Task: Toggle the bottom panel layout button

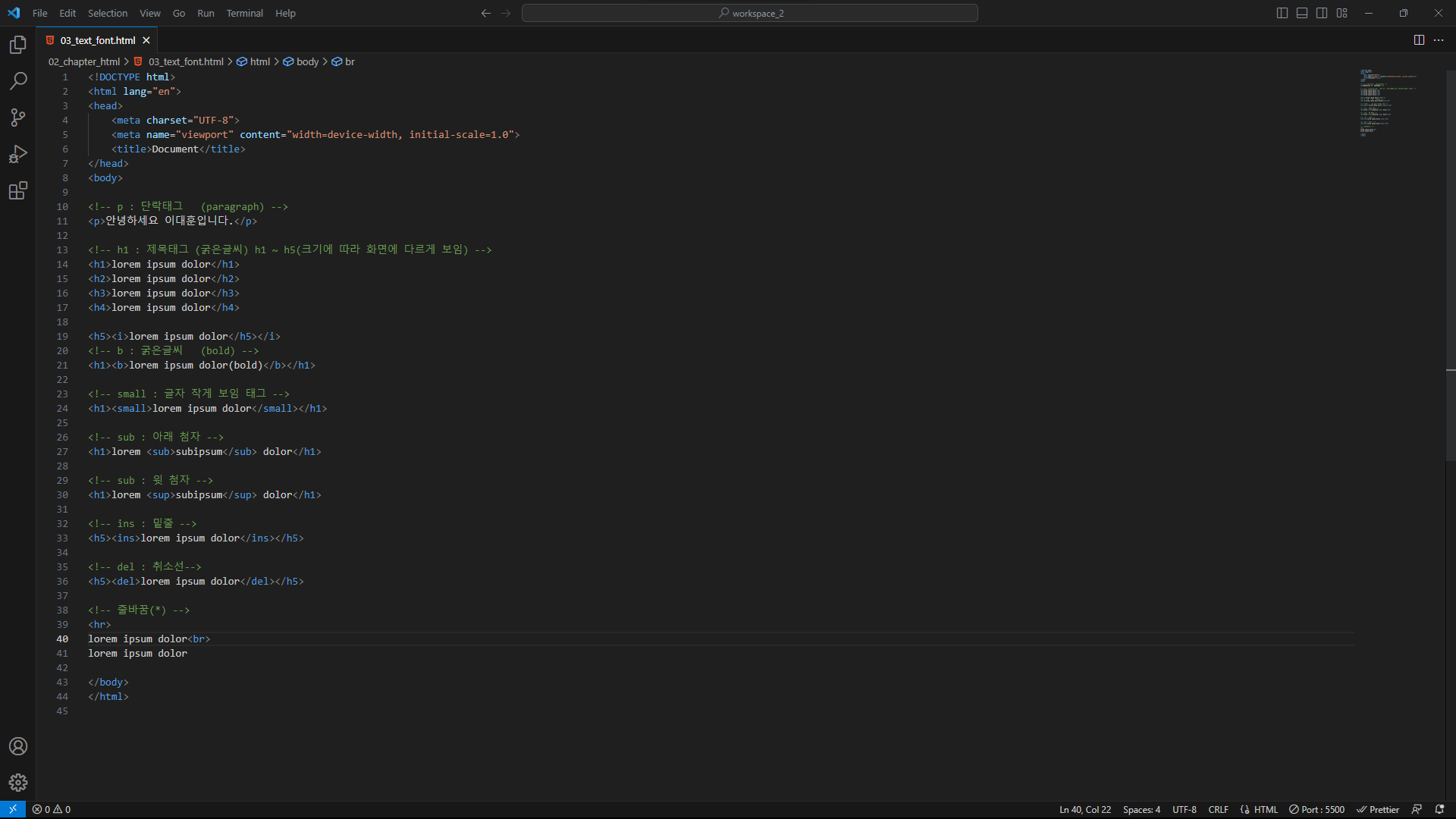Action: coord(1302,13)
